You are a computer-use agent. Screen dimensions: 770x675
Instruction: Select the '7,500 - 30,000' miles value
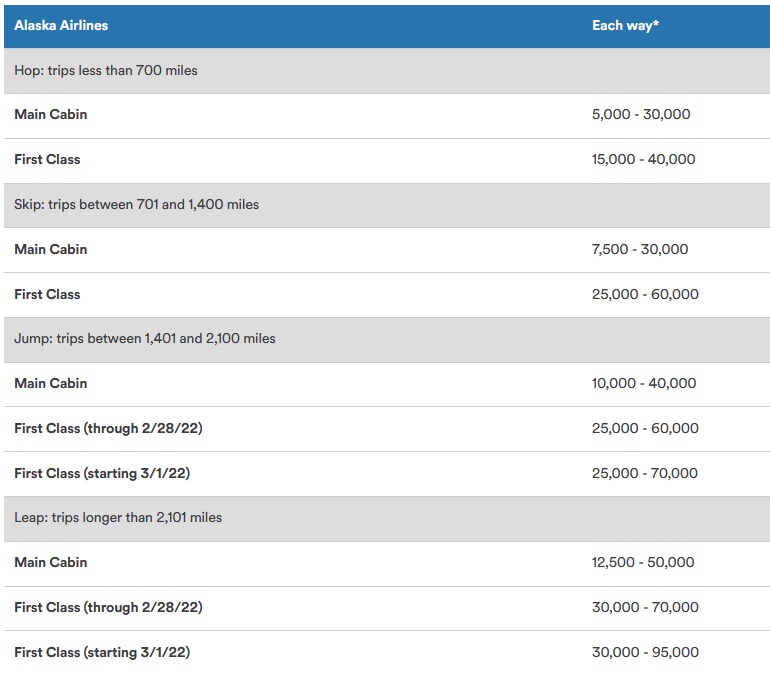[x=640, y=250]
